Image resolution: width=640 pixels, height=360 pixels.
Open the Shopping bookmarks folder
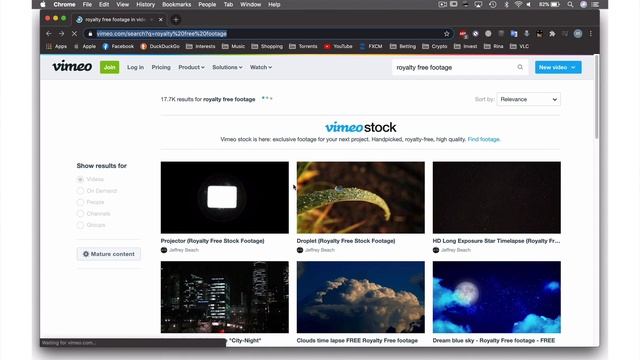click(267, 47)
